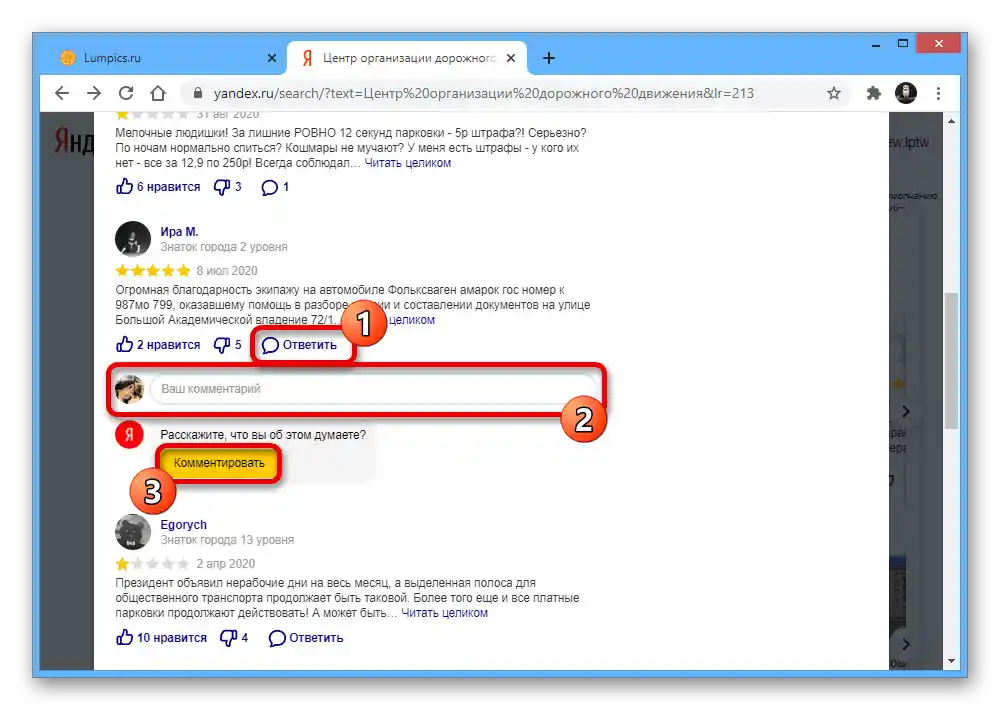The width and height of the screenshot is (1000, 710).
Task: Open a new browser tab
Action: click(549, 58)
